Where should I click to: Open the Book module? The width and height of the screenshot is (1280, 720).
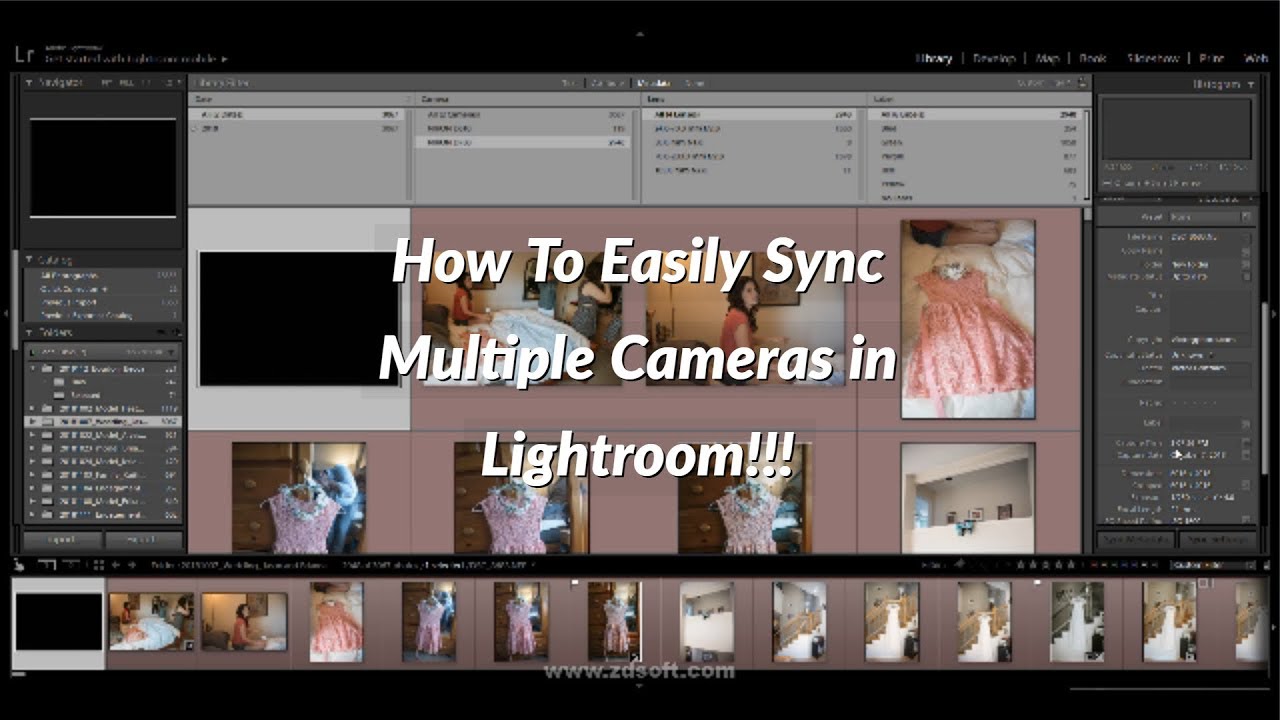[1092, 59]
